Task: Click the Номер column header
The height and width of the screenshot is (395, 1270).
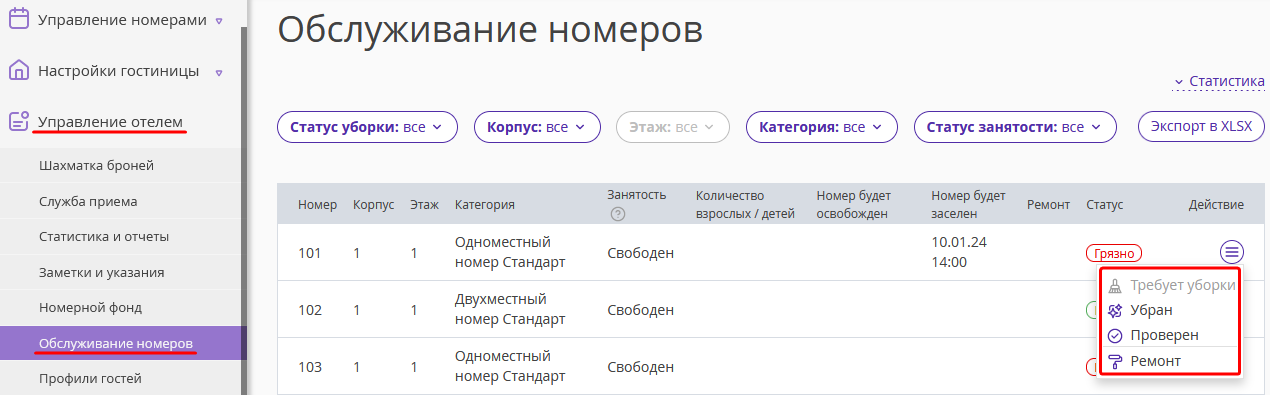Action: [x=317, y=205]
